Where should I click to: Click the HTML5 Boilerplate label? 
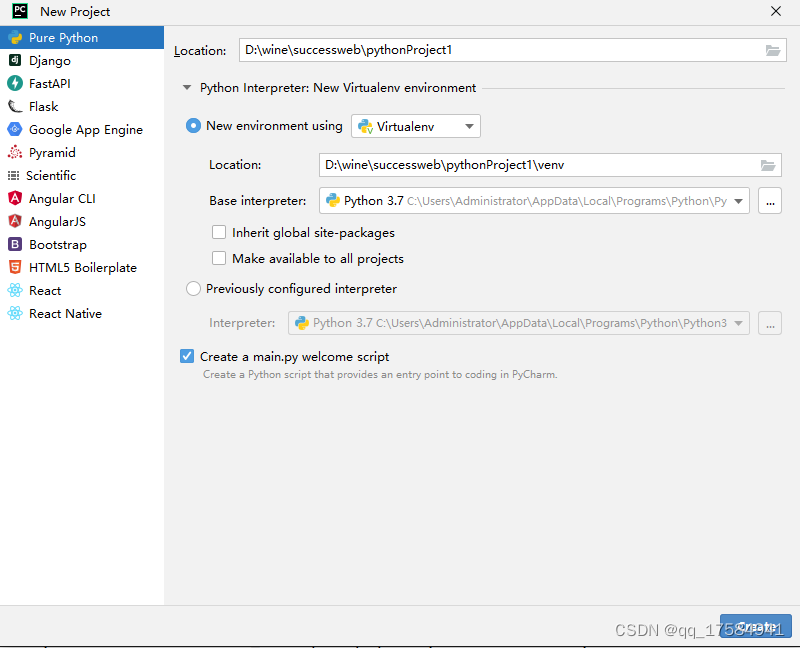[x=83, y=267]
